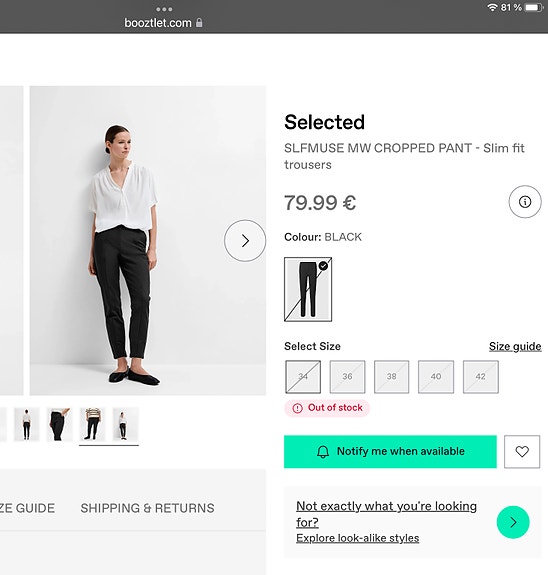Choose size 42 option
This screenshot has height=575, width=548.
pyautogui.click(x=481, y=377)
